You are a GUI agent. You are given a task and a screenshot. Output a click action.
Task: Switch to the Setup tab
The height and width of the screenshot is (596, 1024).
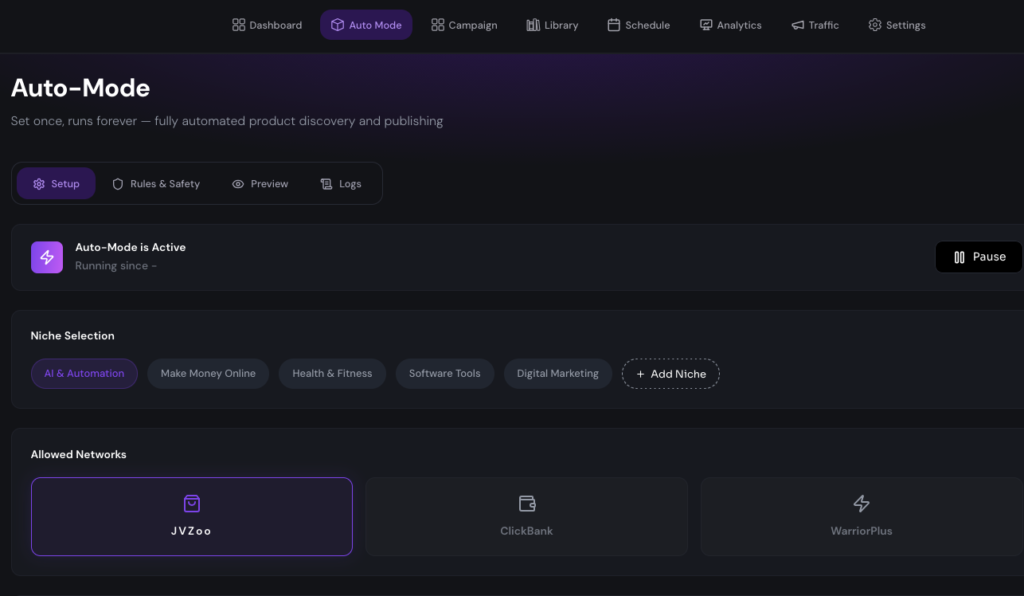(56, 183)
